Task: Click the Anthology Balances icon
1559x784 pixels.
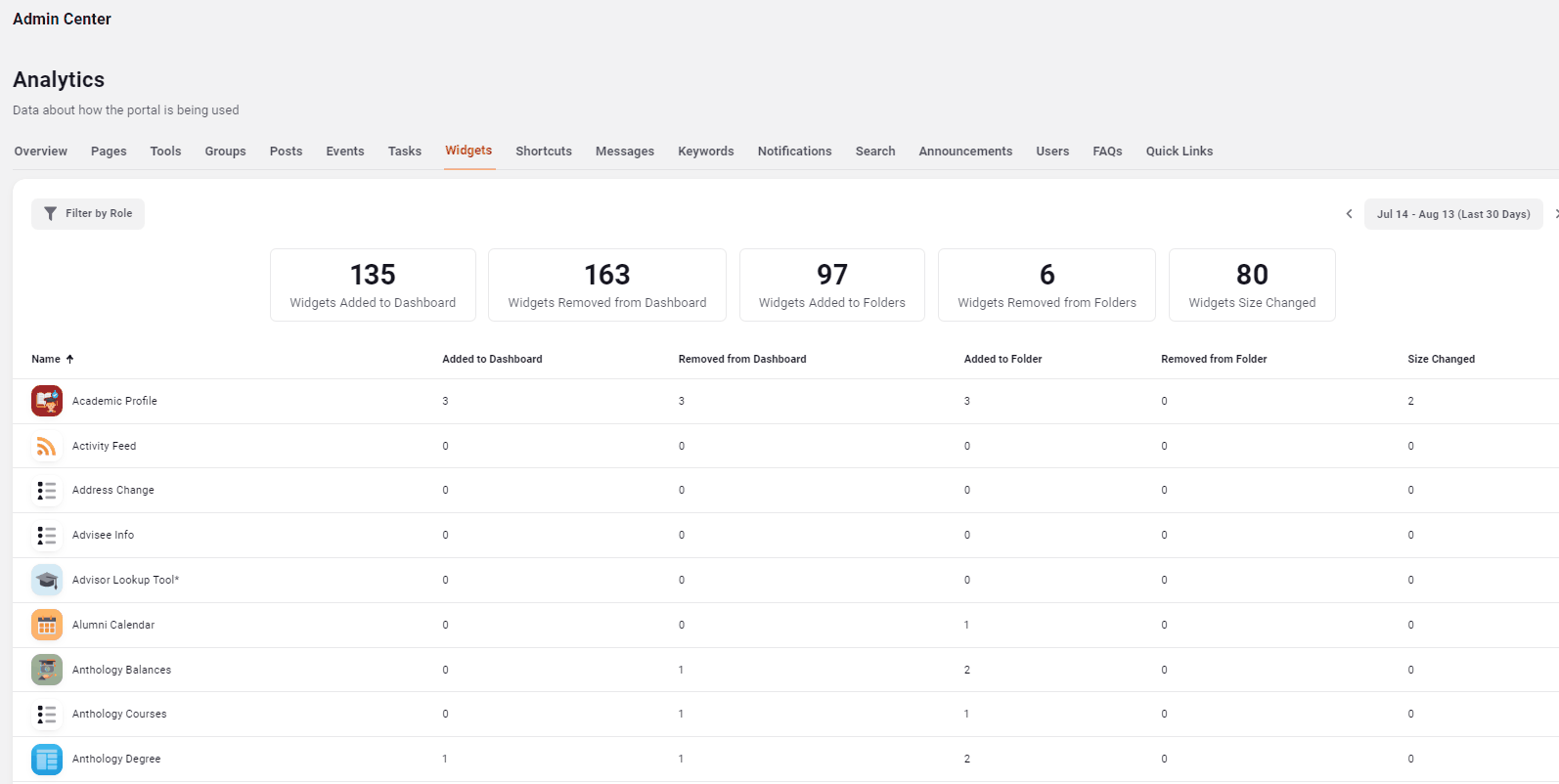Action: pyautogui.click(x=47, y=670)
